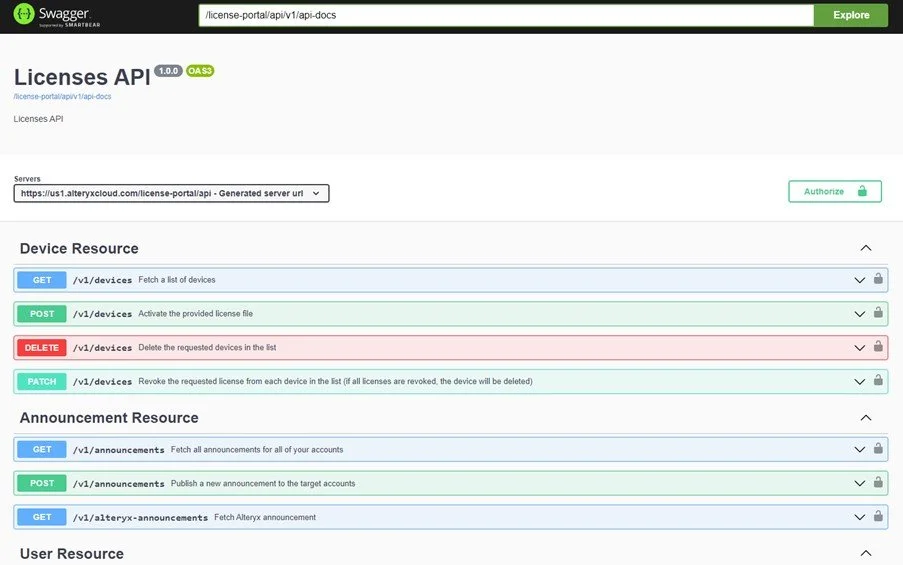Collapse the Device Resource section
The image size is (903, 565).
(x=866, y=248)
